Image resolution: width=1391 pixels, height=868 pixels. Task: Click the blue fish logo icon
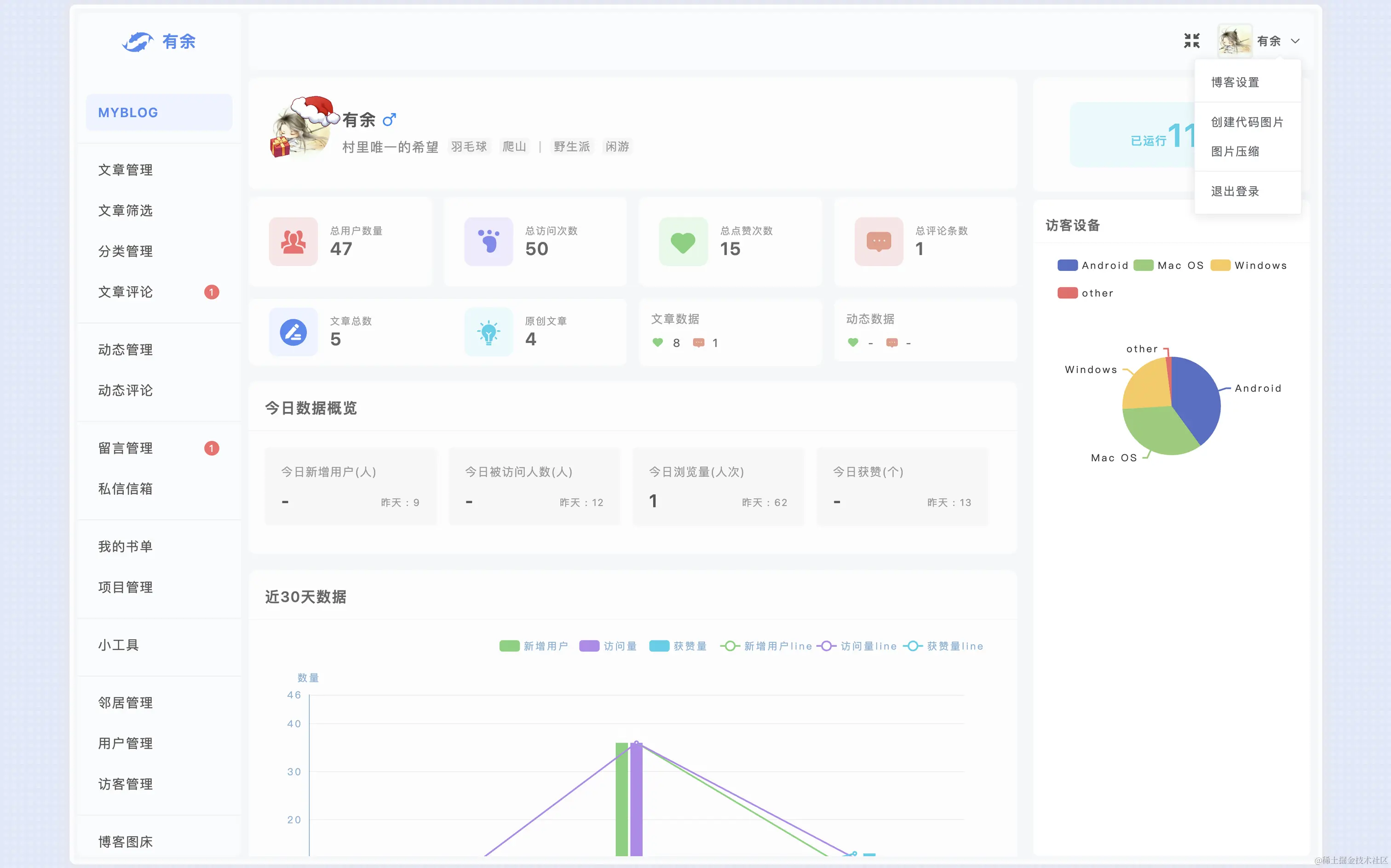tap(137, 41)
